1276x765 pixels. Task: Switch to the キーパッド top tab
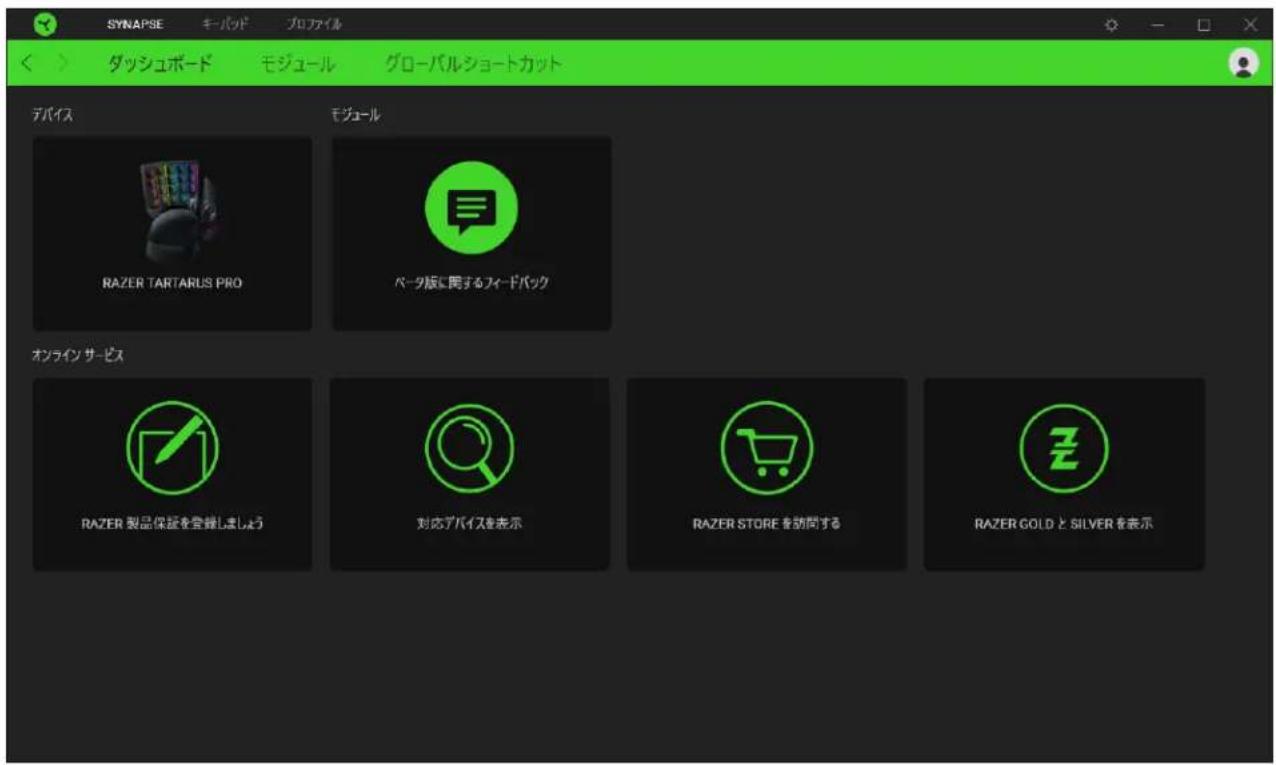click(226, 24)
